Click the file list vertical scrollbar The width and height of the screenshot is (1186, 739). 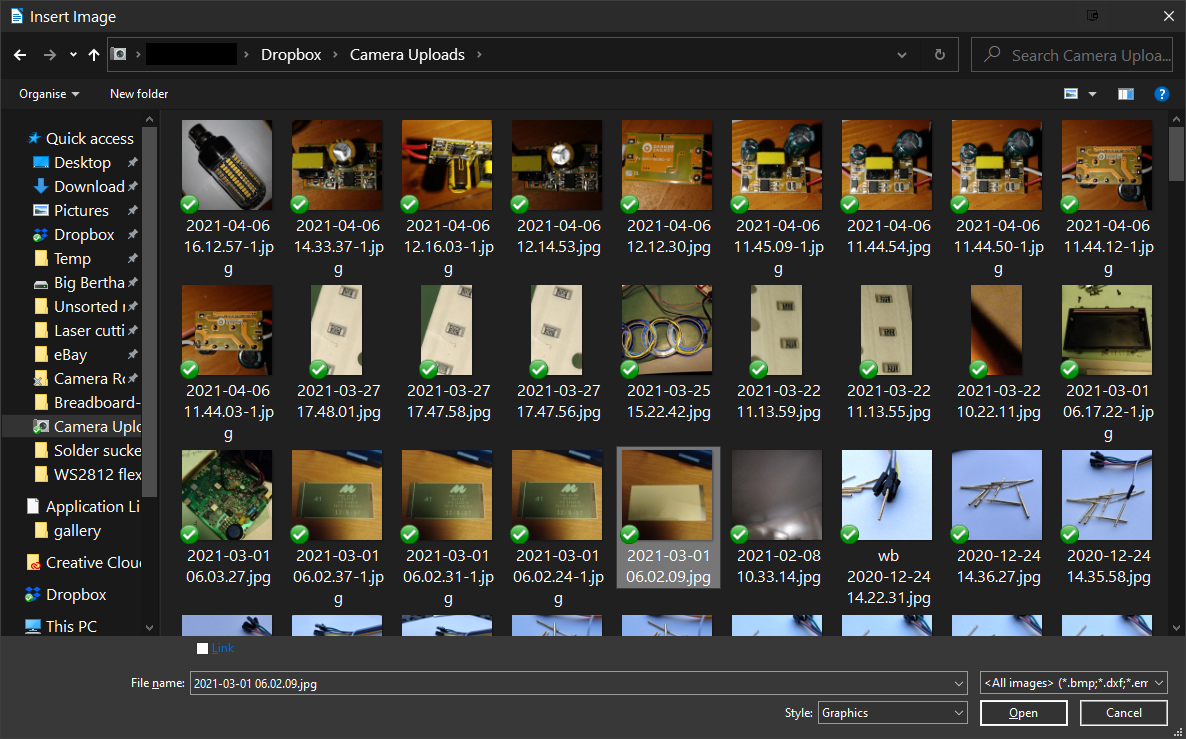(x=1176, y=380)
